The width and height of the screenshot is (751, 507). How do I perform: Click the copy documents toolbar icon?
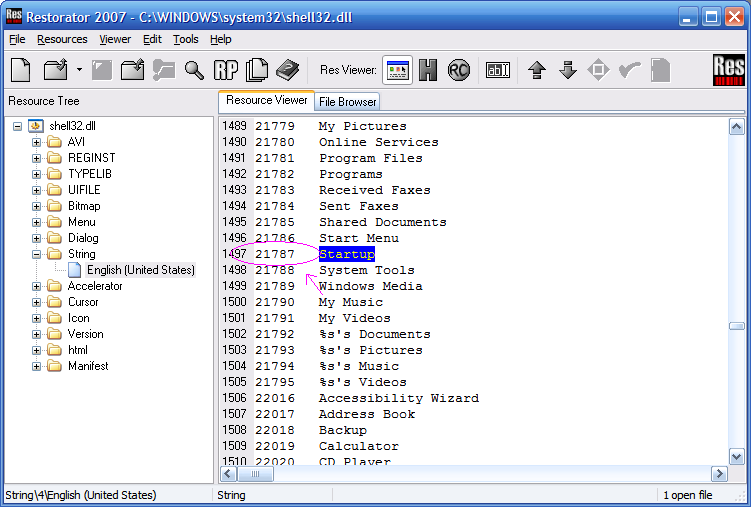257,70
